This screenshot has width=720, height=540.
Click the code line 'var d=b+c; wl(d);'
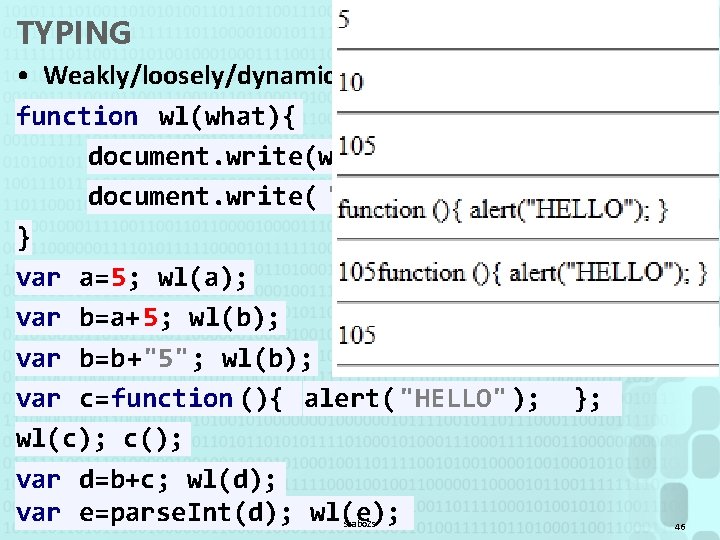pyautogui.click(x=146, y=480)
